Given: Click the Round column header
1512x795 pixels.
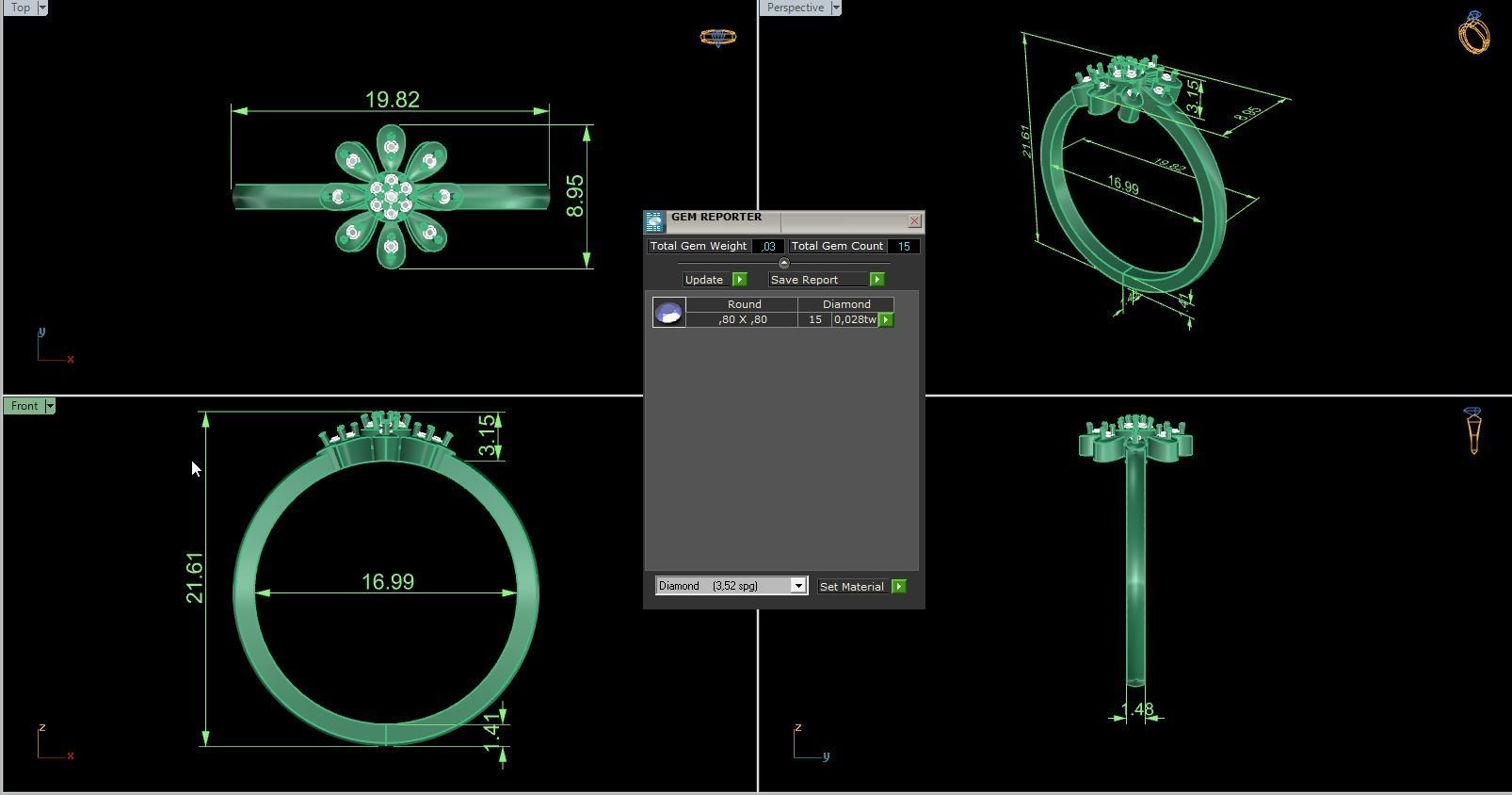Looking at the screenshot, I should pos(744,304).
